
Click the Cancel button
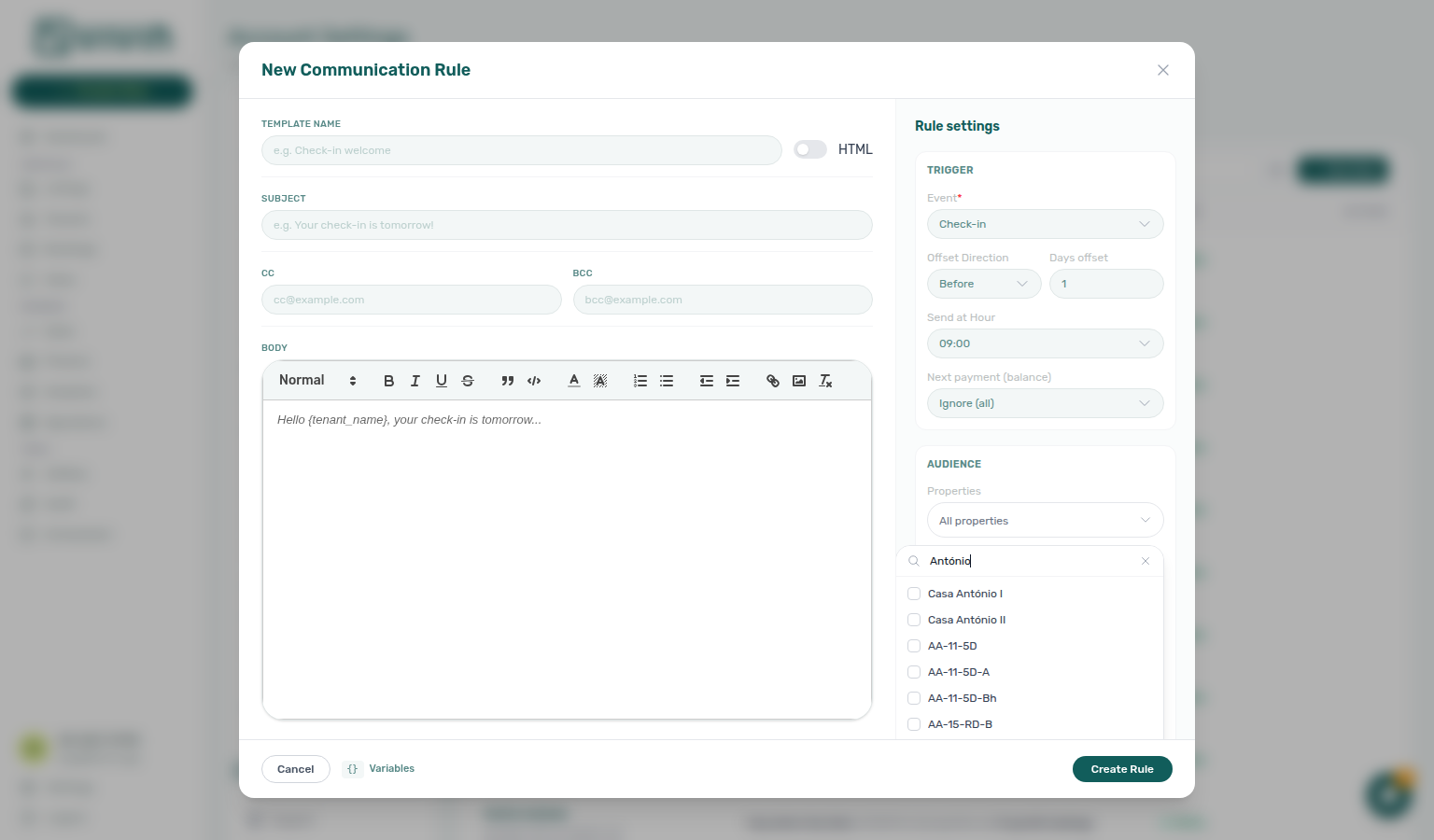[295, 769]
